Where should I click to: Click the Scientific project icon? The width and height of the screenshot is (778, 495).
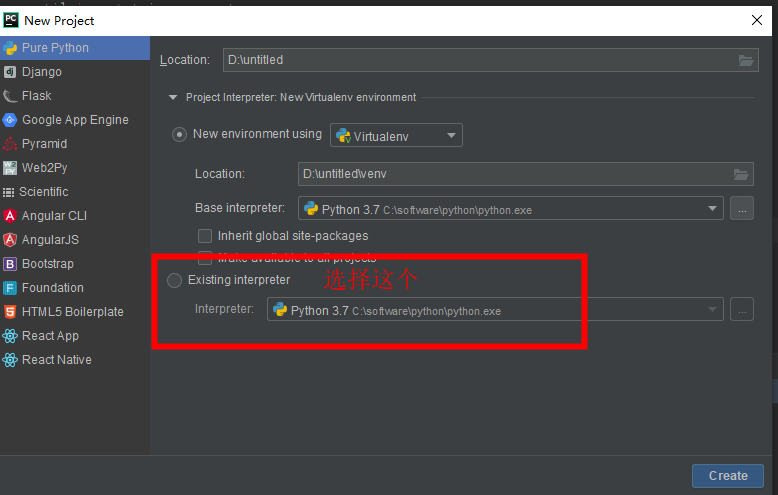8,192
